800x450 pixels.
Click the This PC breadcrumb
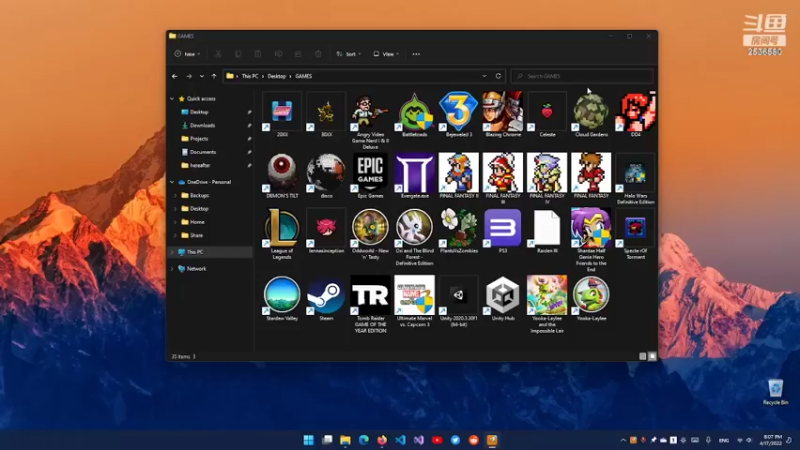250,76
